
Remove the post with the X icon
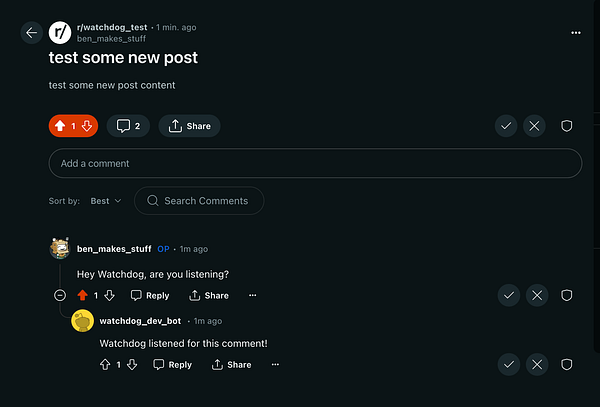click(x=534, y=126)
